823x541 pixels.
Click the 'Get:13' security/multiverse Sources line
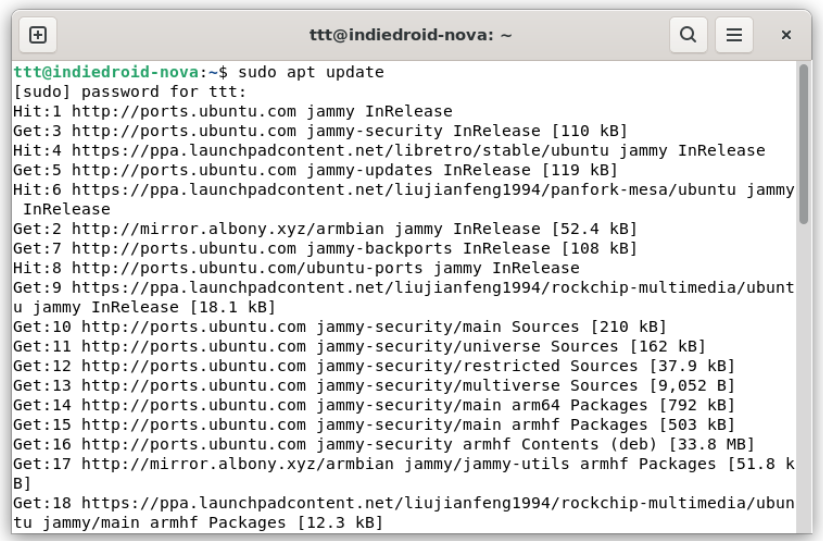(x=374, y=386)
